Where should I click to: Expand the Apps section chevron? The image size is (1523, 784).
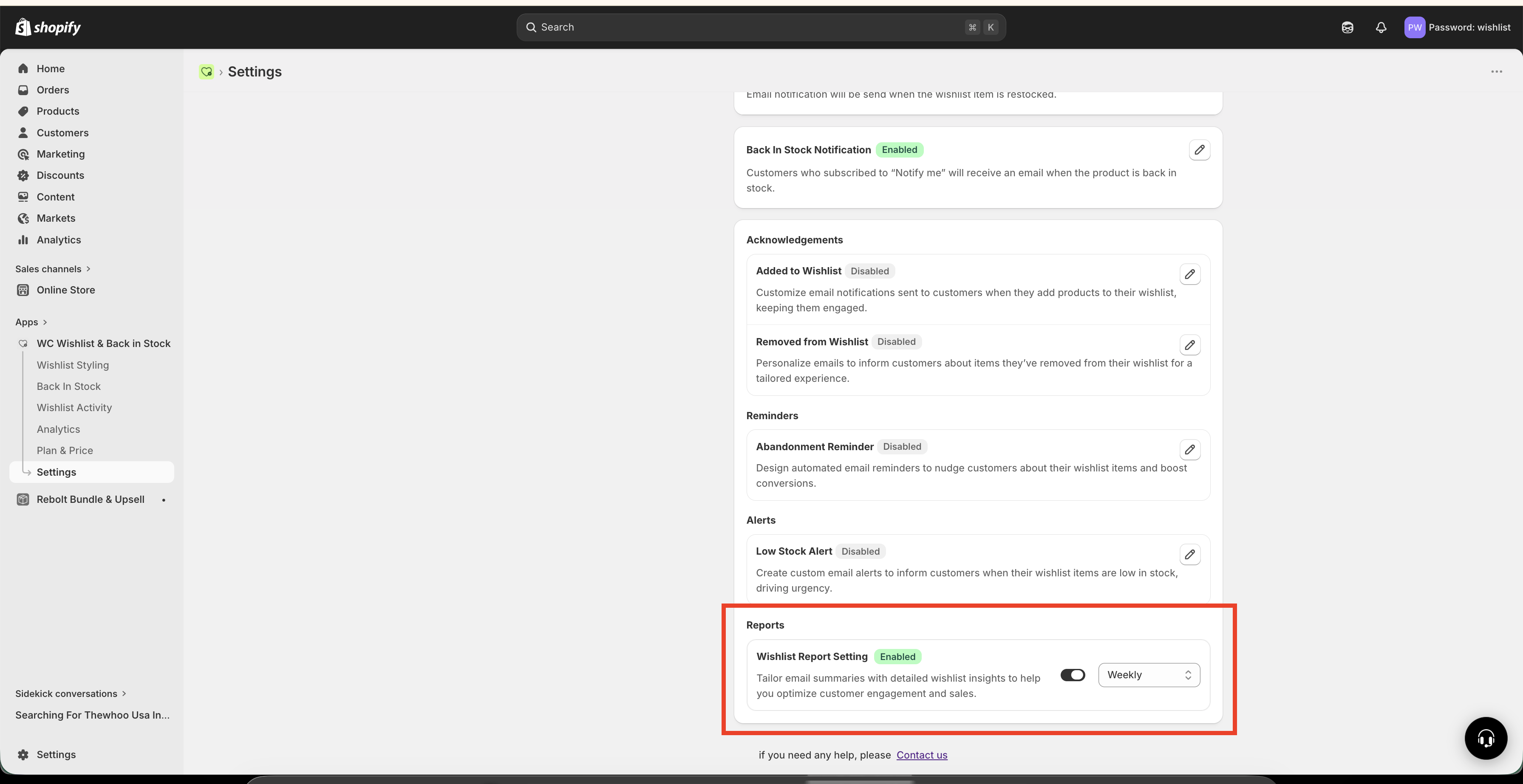tap(45, 322)
